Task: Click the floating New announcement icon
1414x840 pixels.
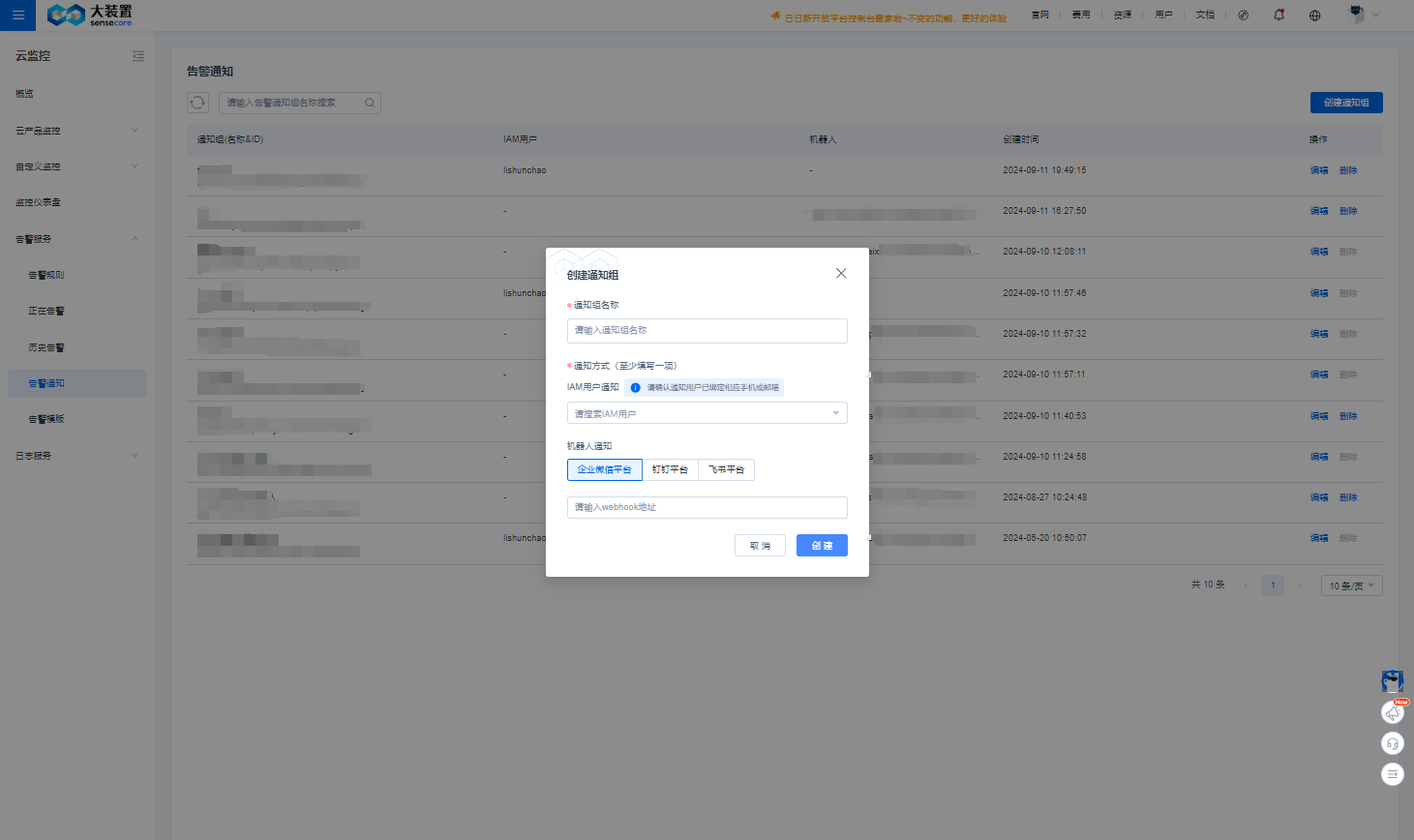Action: (1393, 712)
